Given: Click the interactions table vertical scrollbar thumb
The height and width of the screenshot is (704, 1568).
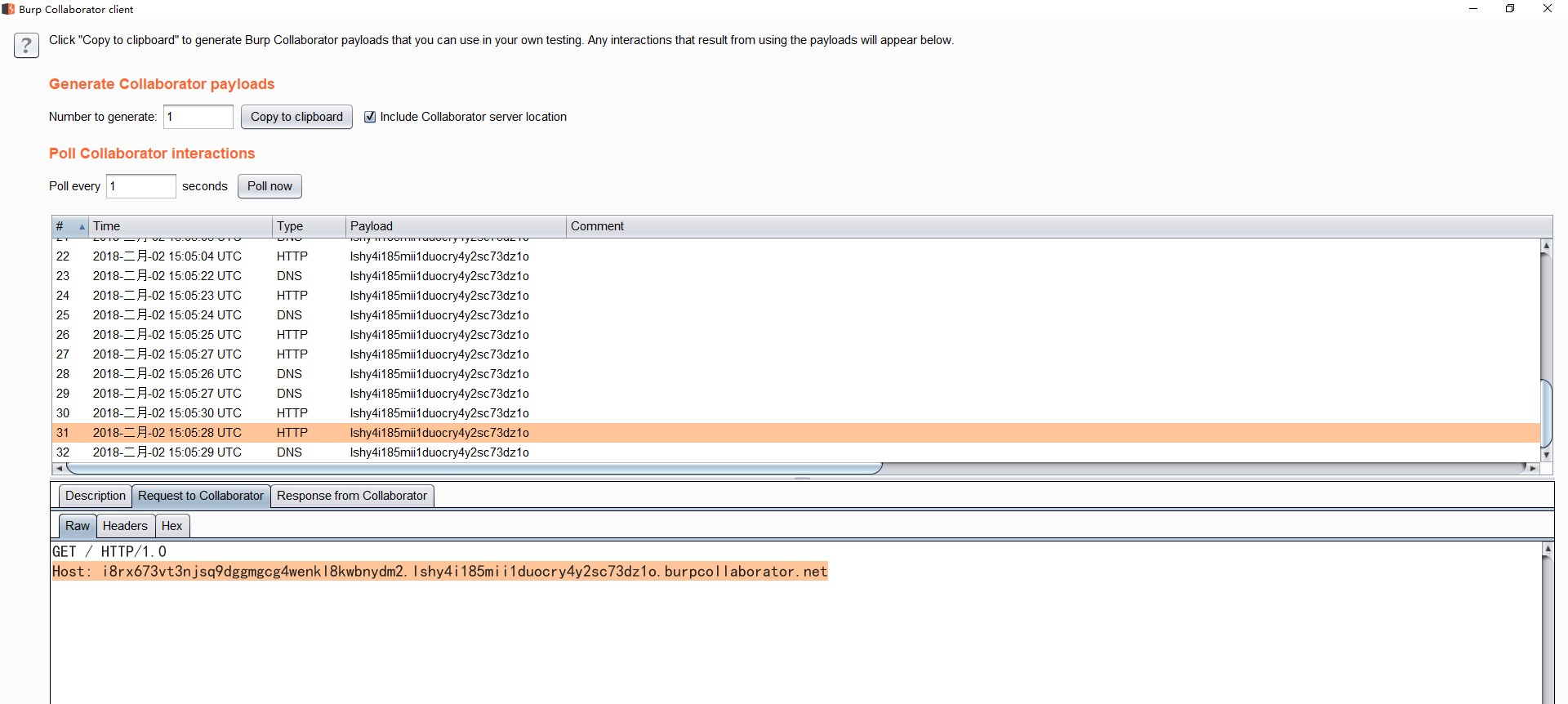Looking at the screenshot, I should (x=1546, y=413).
